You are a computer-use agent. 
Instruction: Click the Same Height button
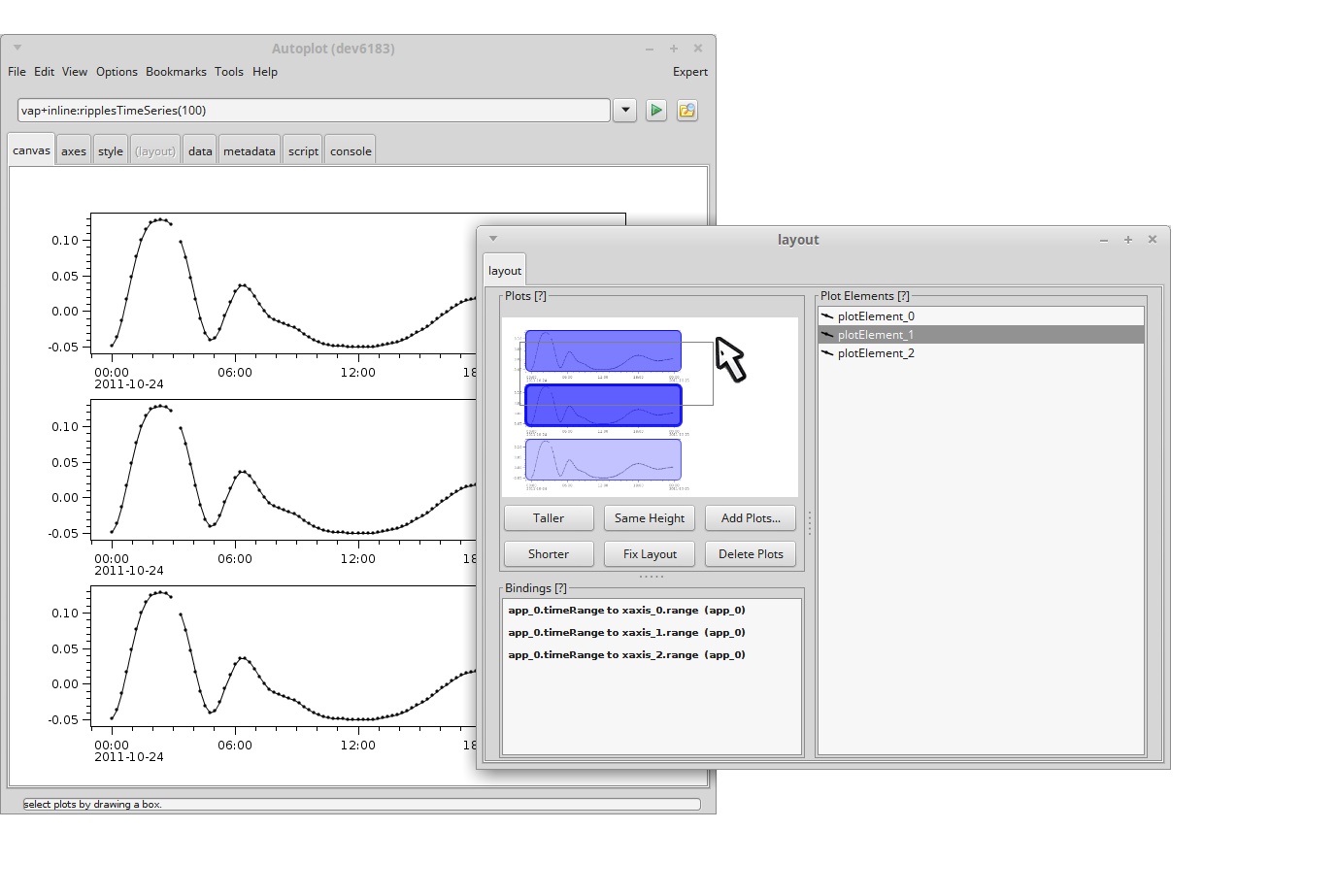[x=650, y=518]
